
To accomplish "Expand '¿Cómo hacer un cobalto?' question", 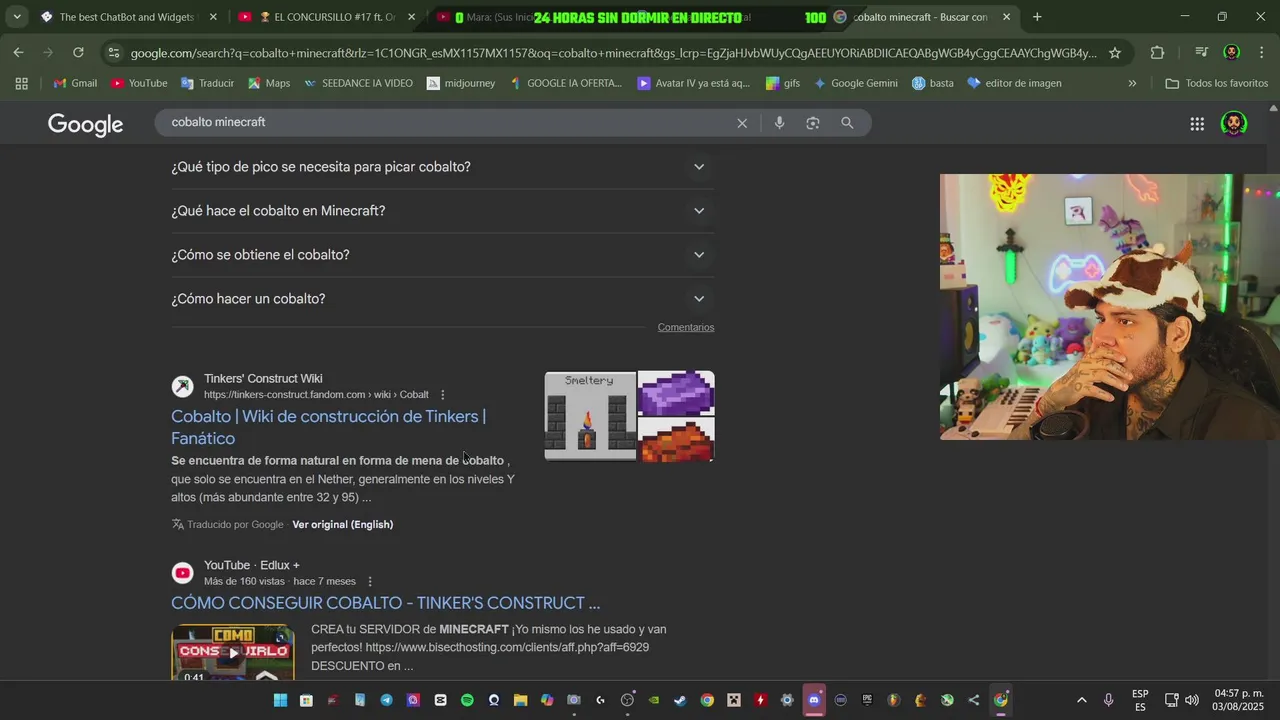I will (x=443, y=299).
